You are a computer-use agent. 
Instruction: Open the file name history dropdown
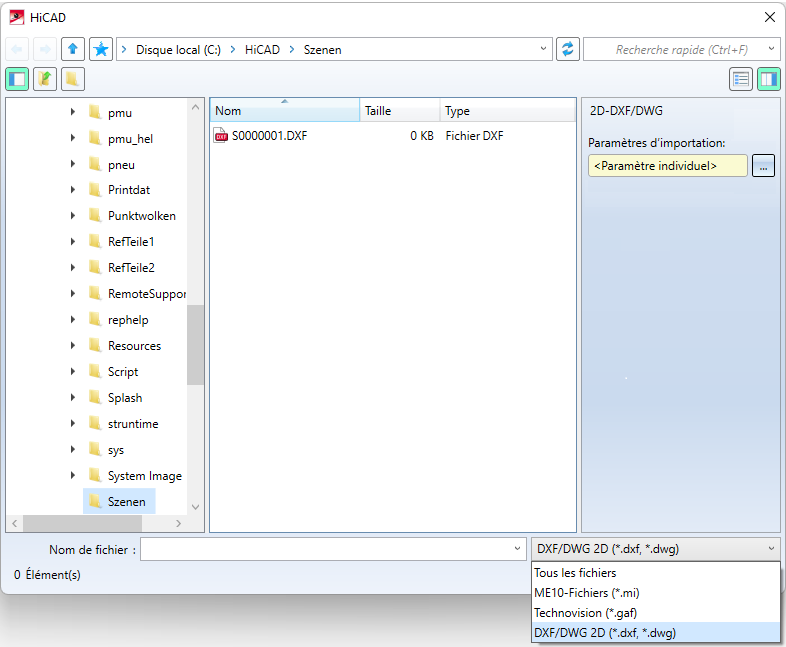[517, 549]
